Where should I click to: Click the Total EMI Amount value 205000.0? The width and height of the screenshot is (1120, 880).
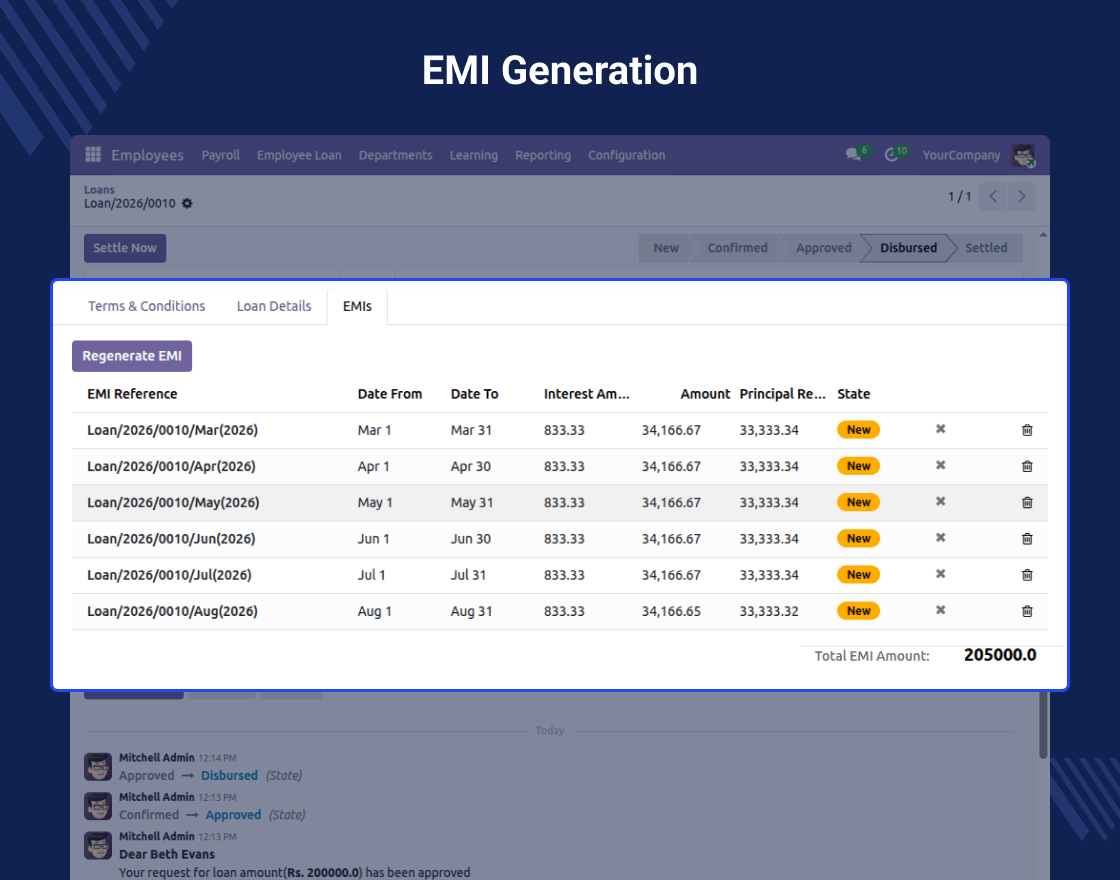(999, 655)
